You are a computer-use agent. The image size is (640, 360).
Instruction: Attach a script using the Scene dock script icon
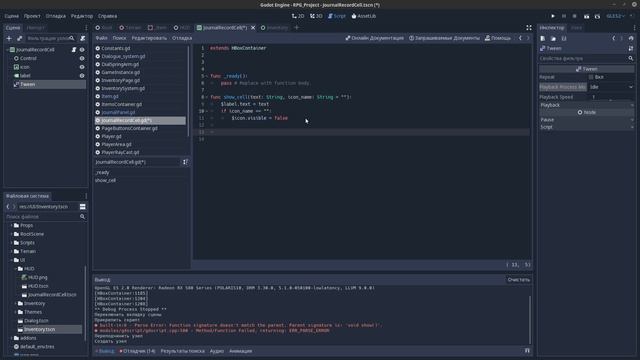[82, 38]
